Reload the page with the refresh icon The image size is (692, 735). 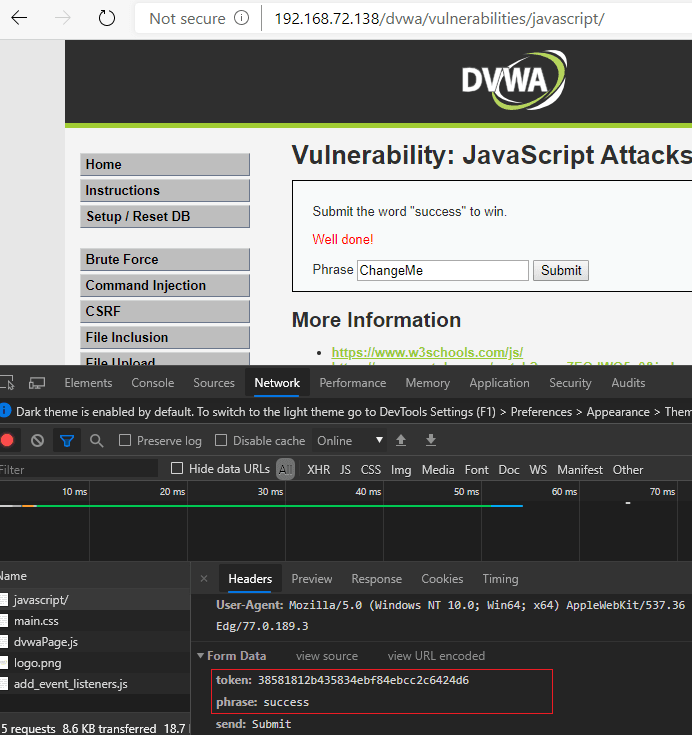tap(107, 18)
